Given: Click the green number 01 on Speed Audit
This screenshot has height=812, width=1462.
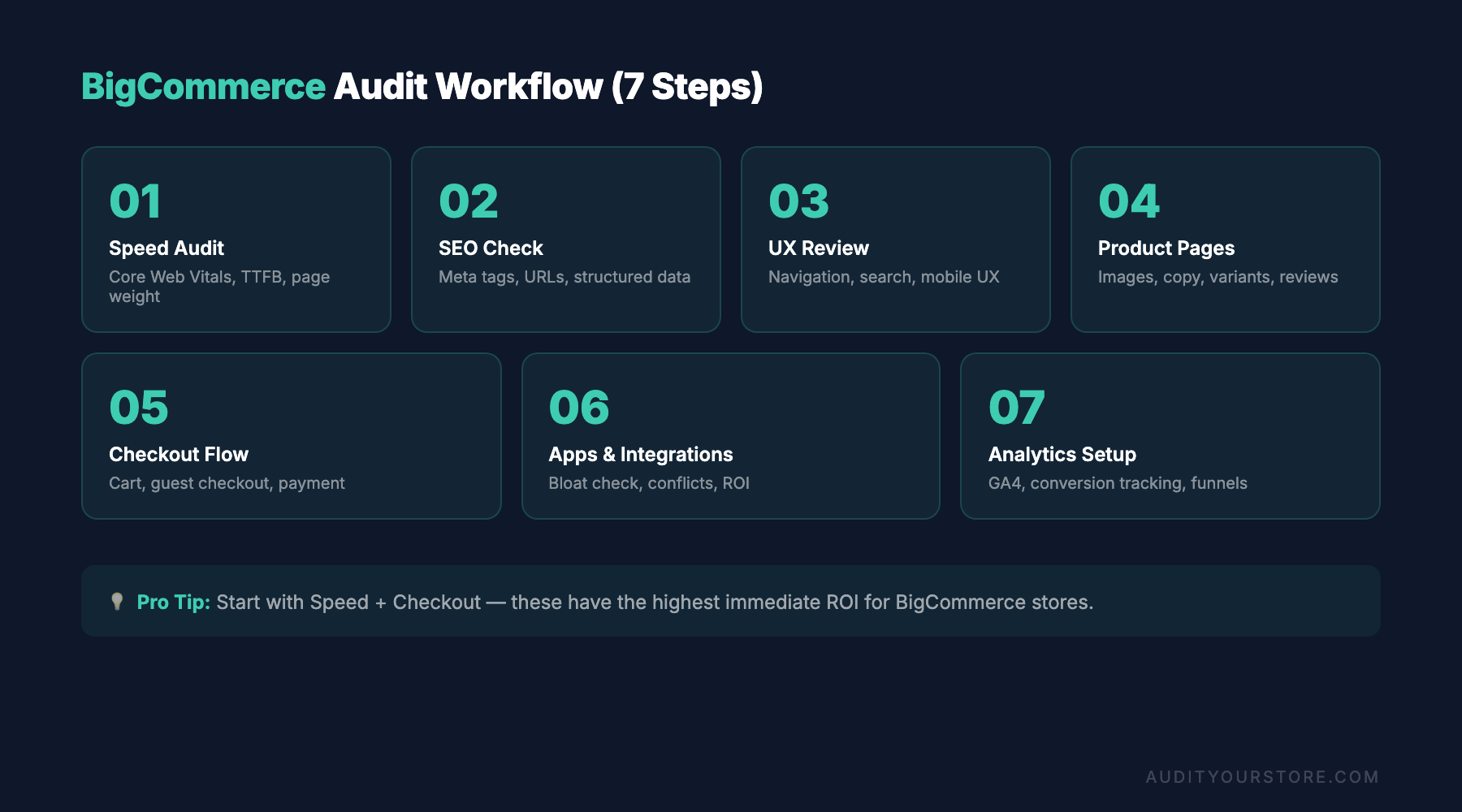Looking at the screenshot, I should tap(135, 201).
